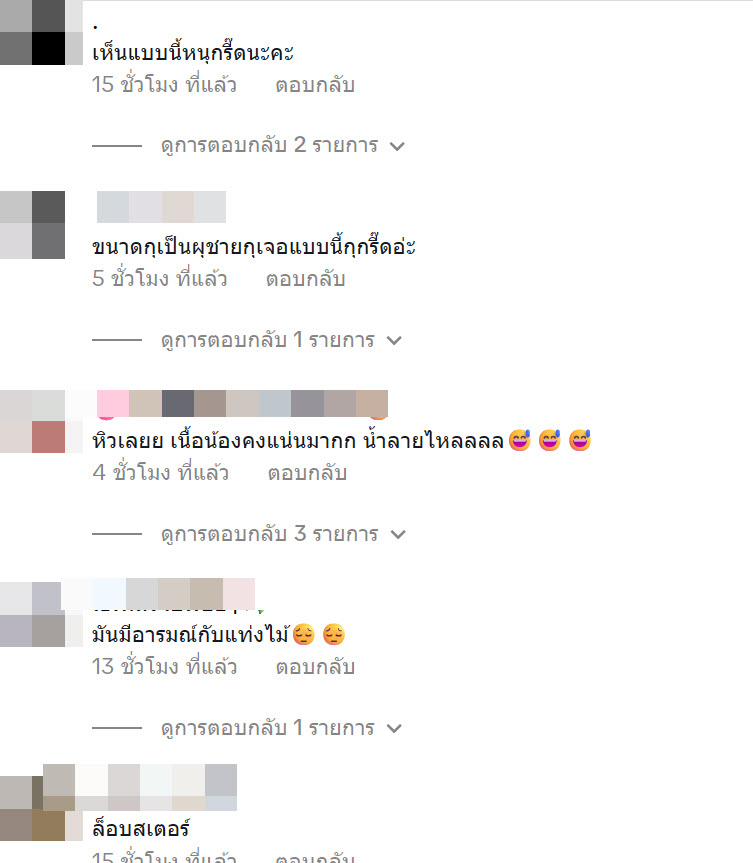Expand the single reply under 5-hour comment
The width and height of the screenshot is (753, 863).
coord(281,340)
